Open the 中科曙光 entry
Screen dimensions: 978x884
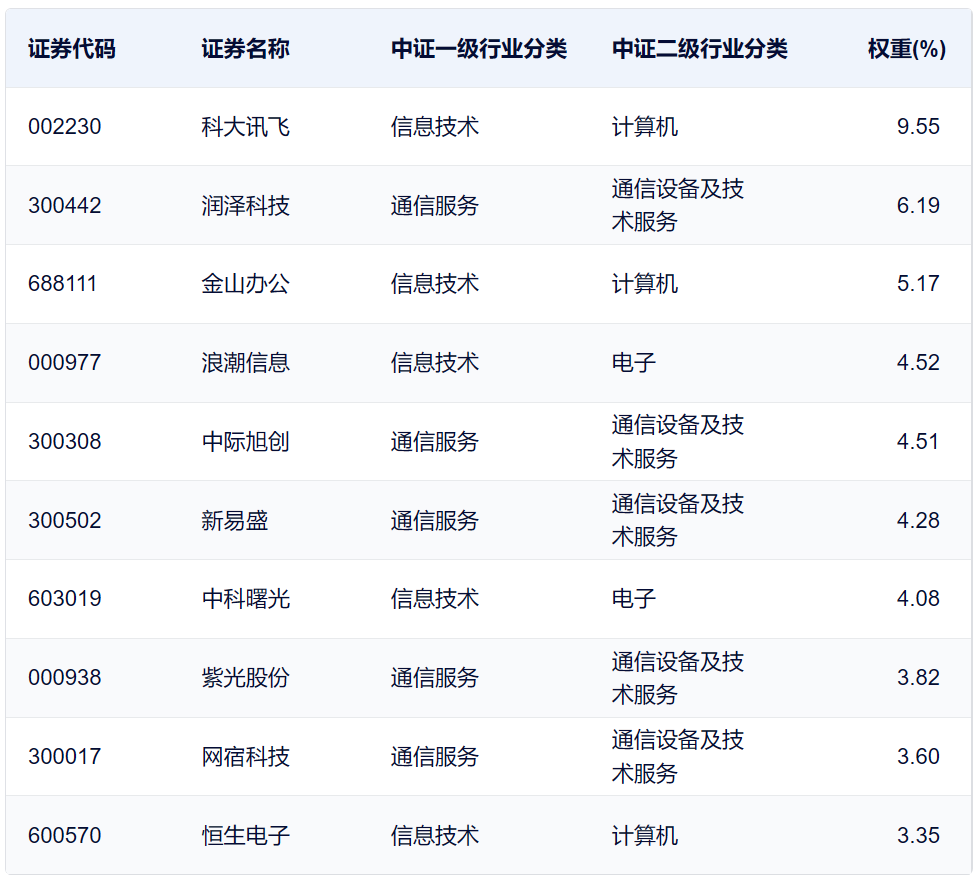coord(245,599)
